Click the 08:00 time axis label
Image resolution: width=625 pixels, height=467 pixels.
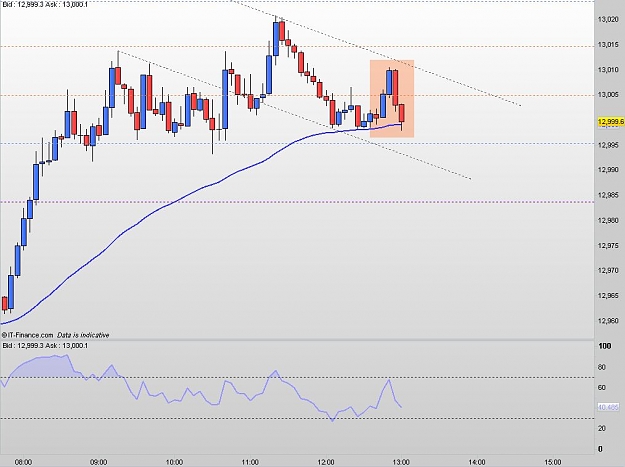tap(23, 462)
